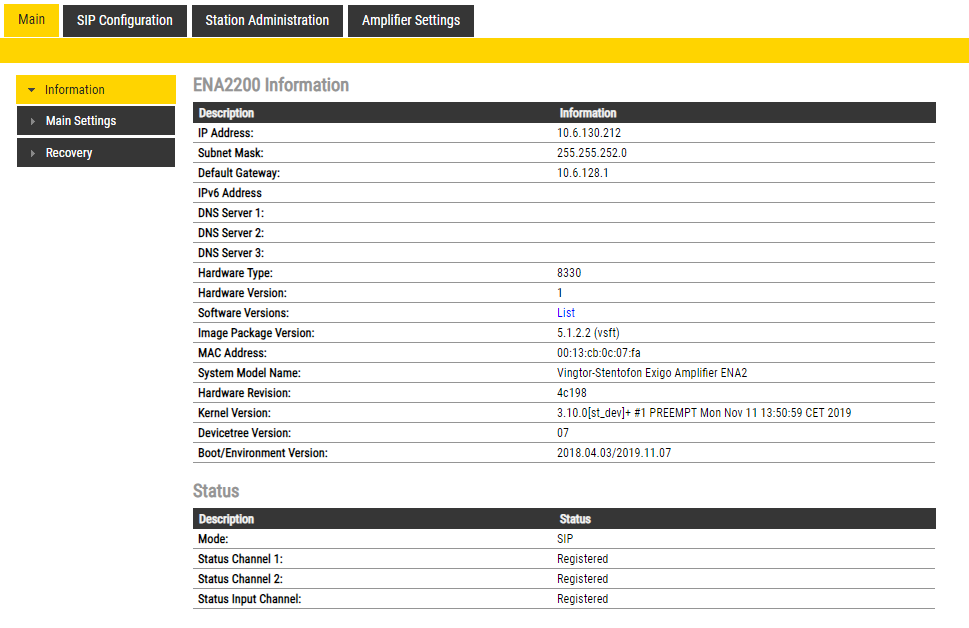The height and width of the screenshot is (628, 969).
Task: Click the IP address value 10.6.130.212
Action: (x=590, y=133)
